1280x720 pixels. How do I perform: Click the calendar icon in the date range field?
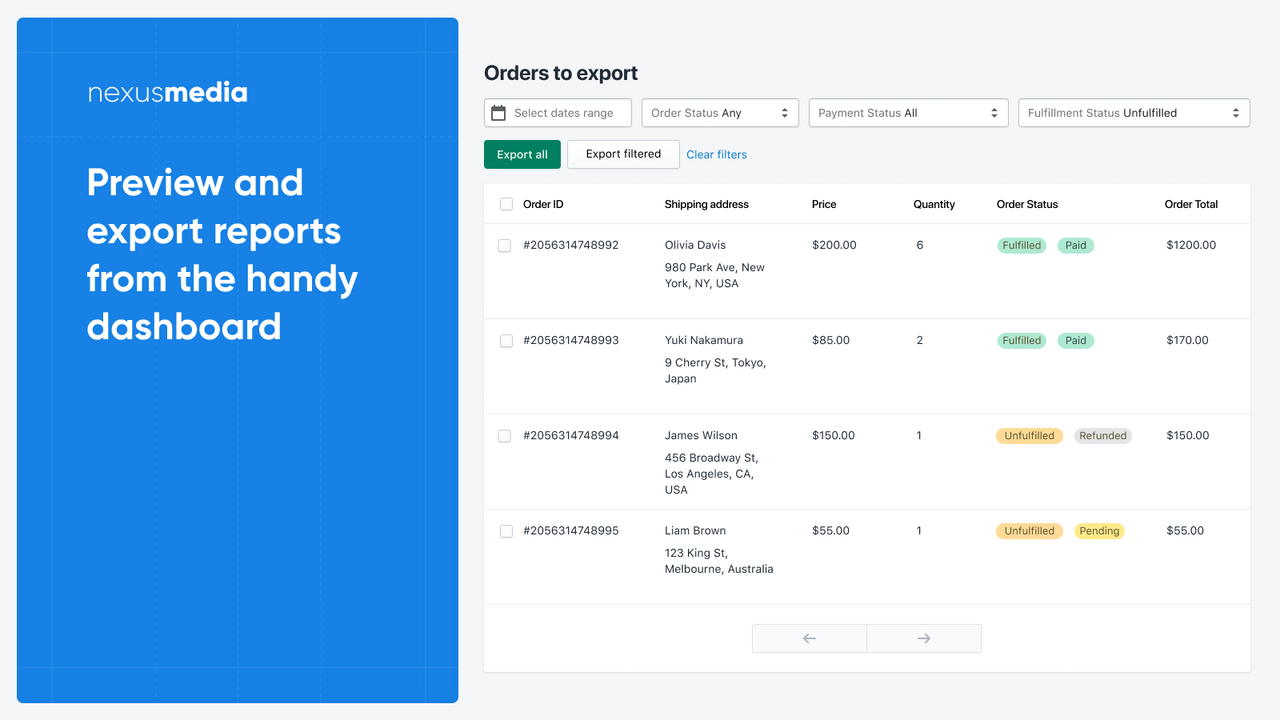point(499,112)
